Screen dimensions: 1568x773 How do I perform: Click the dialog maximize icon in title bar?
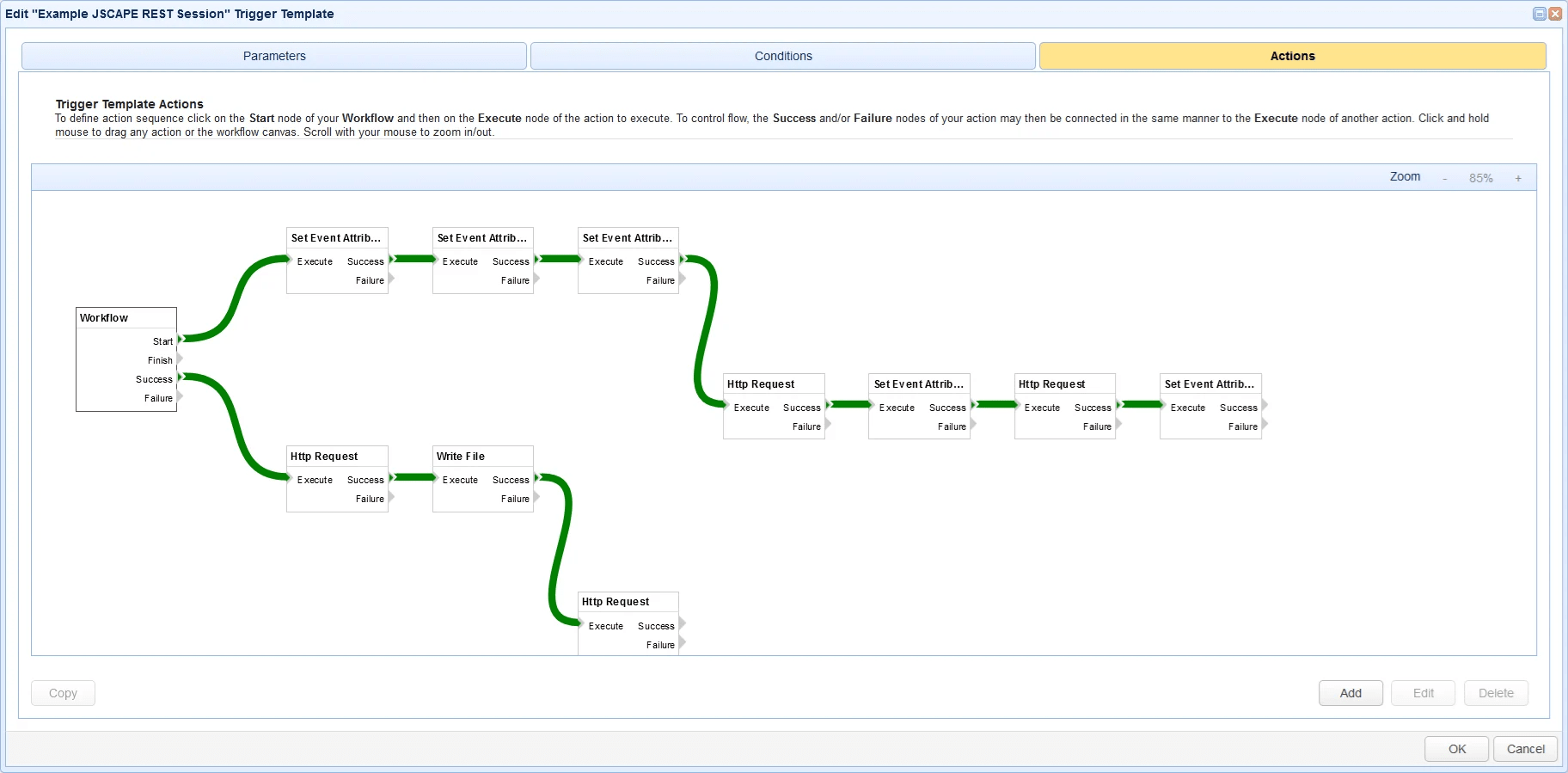click(1540, 14)
